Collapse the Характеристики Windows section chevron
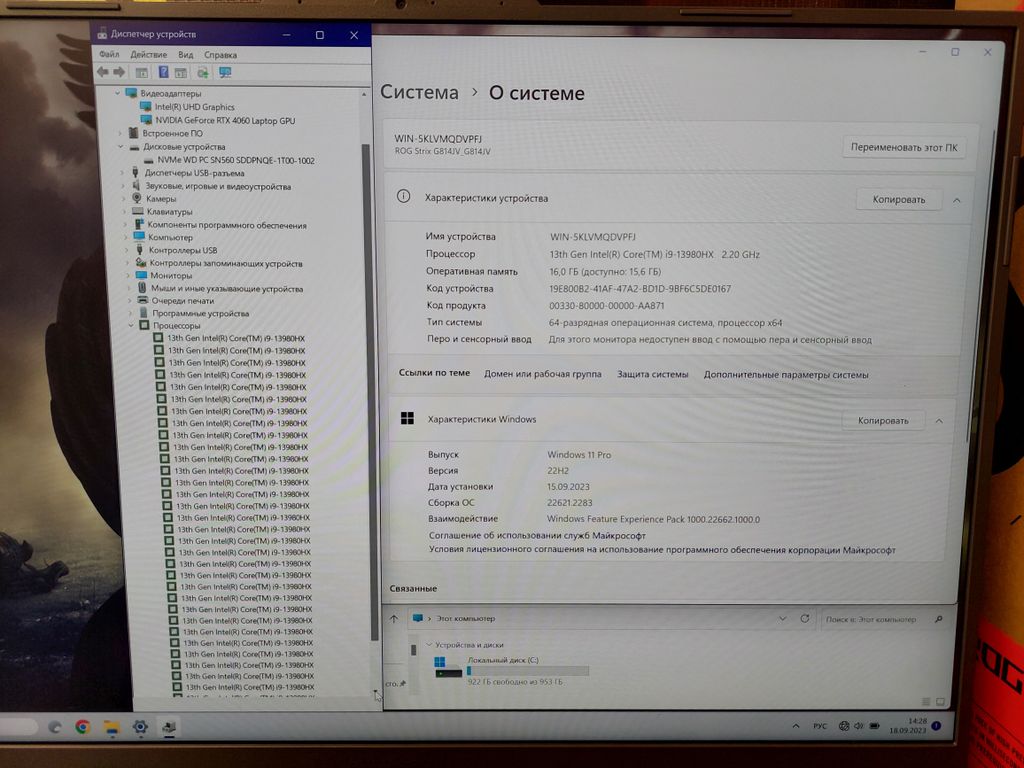The height and width of the screenshot is (768, 1024). click(939, 421)
